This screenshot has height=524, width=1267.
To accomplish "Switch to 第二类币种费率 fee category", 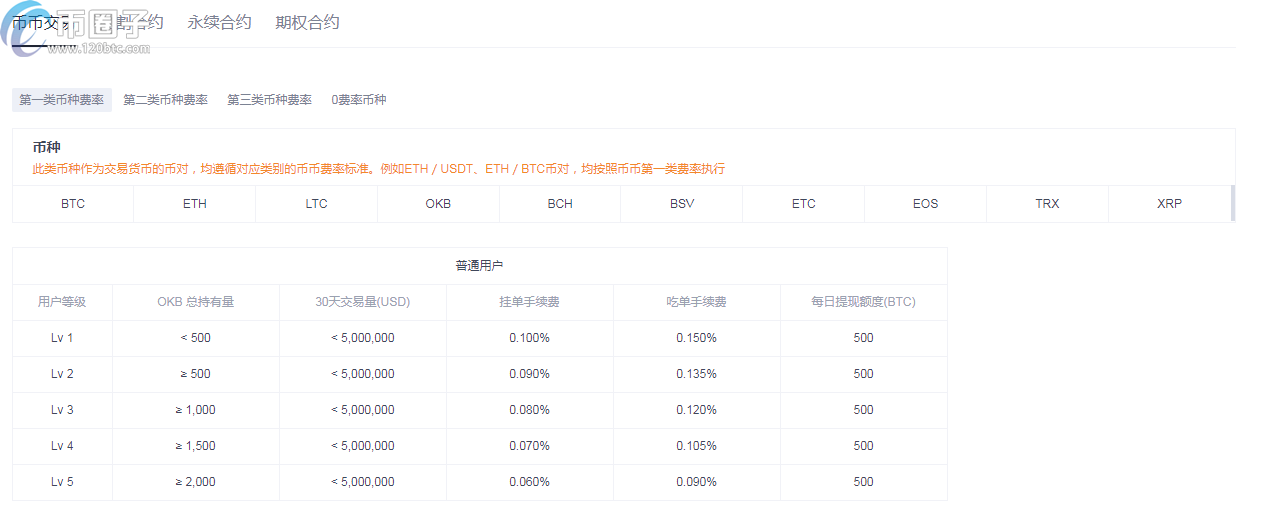I will point(166,100).
